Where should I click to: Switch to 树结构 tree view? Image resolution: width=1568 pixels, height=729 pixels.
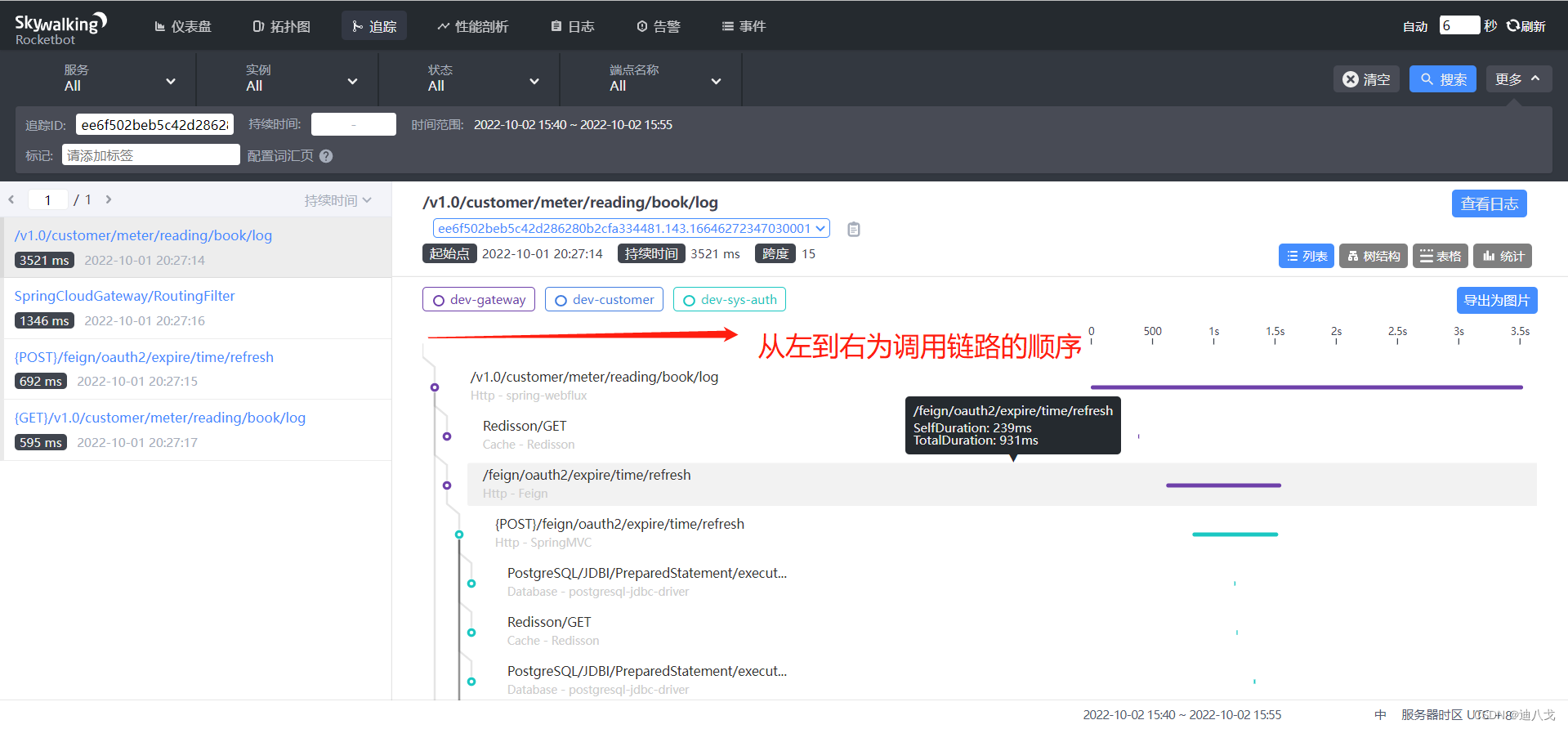pyautogui.click(x=1373, y=256)
